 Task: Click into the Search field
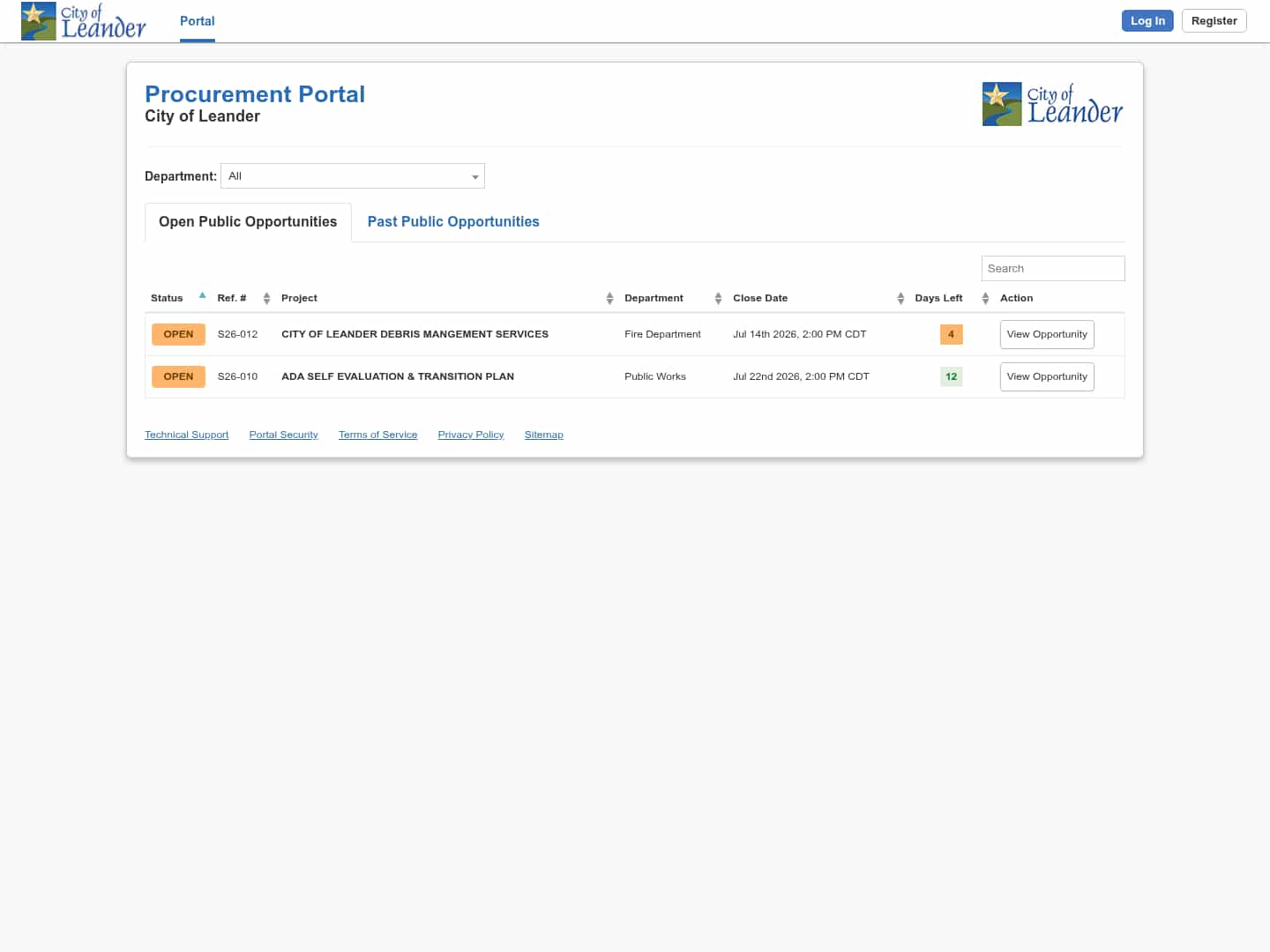[x=1053, y=269]
